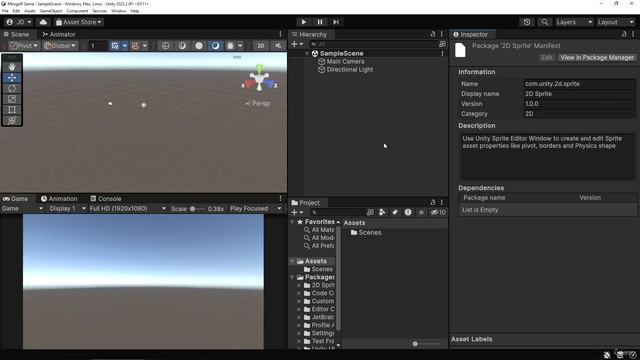
Task: Toggle Project panel lock icon
Action: click(x=433, y=202)
